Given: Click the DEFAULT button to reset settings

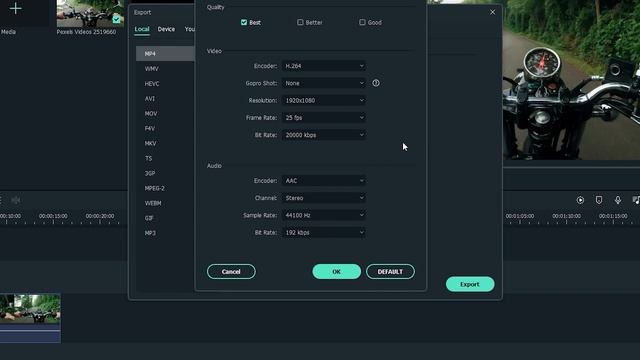Looking at the screenshot, I should (x=390, y=271).
